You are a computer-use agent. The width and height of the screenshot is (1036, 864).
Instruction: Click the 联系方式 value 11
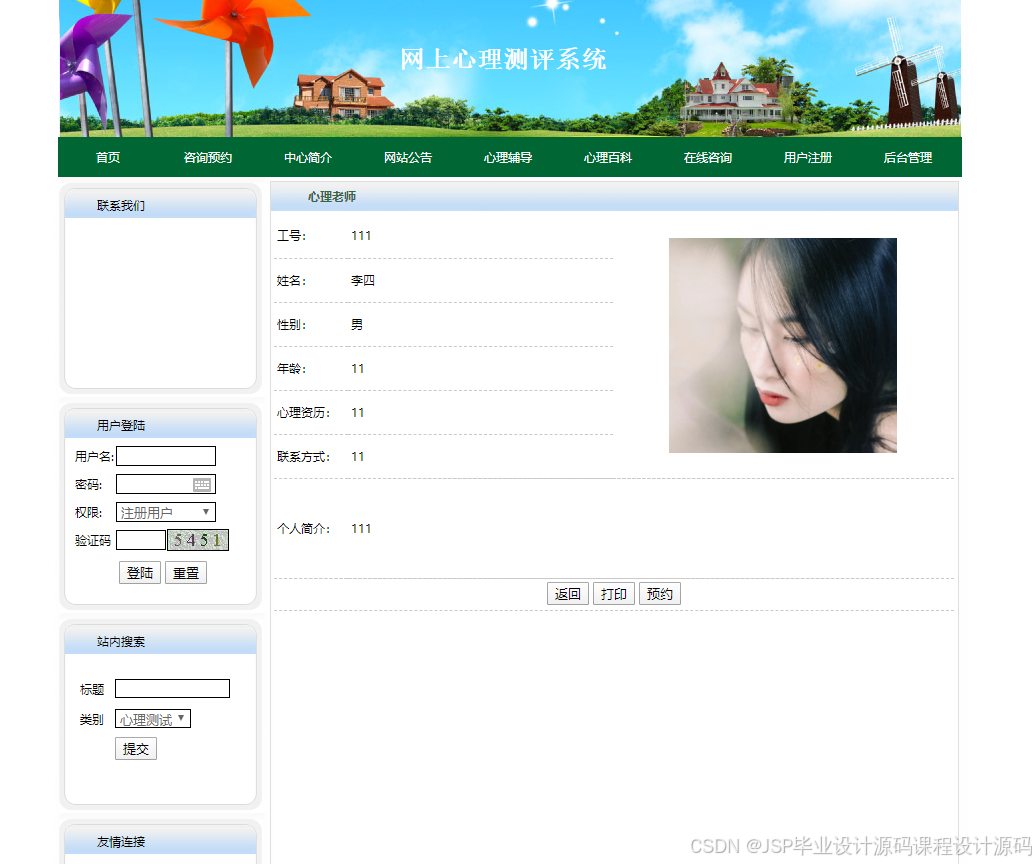tap(358, 456)
